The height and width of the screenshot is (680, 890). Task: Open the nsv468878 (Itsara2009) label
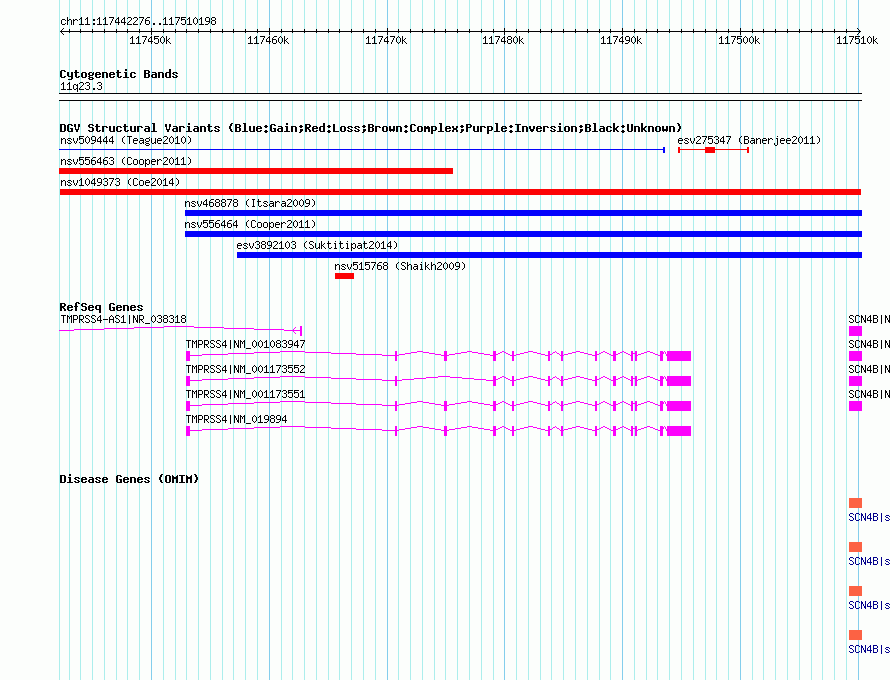(250, 203)
